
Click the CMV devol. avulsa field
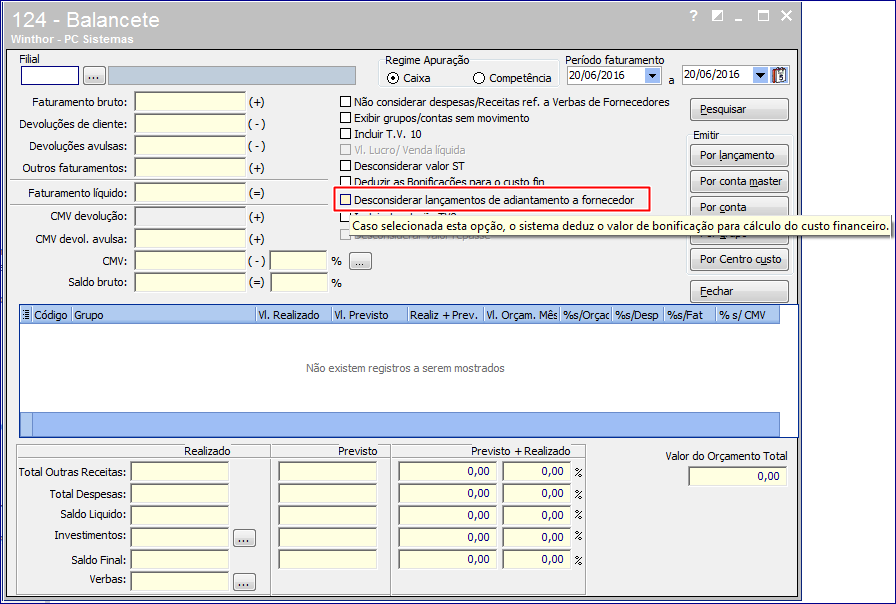tap(190, 239)
